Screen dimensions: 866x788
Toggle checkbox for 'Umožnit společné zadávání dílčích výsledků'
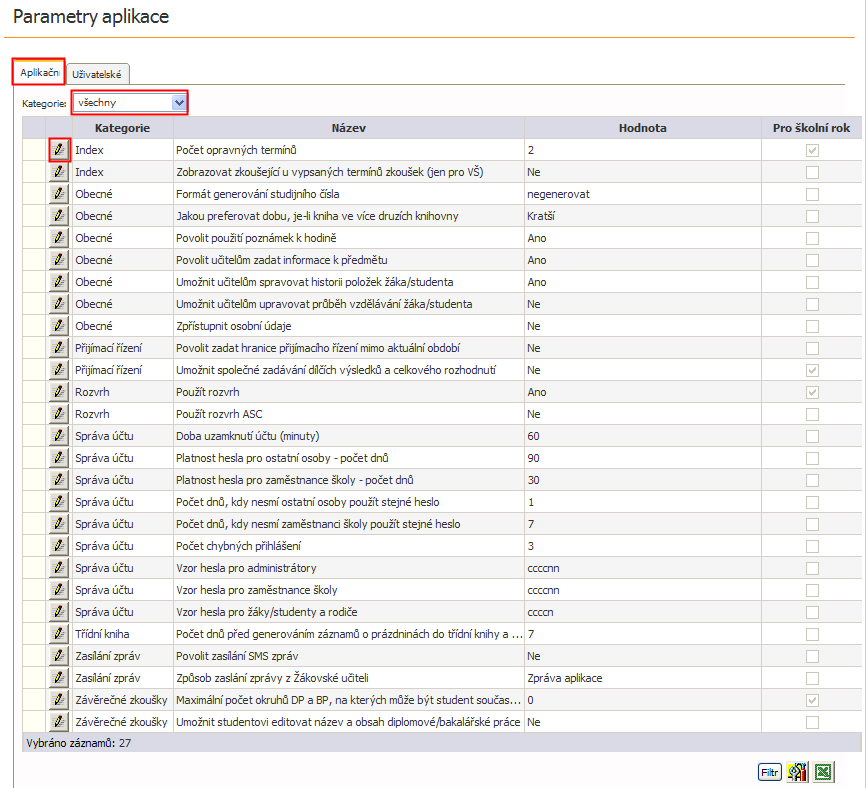[x=812, y=370]
